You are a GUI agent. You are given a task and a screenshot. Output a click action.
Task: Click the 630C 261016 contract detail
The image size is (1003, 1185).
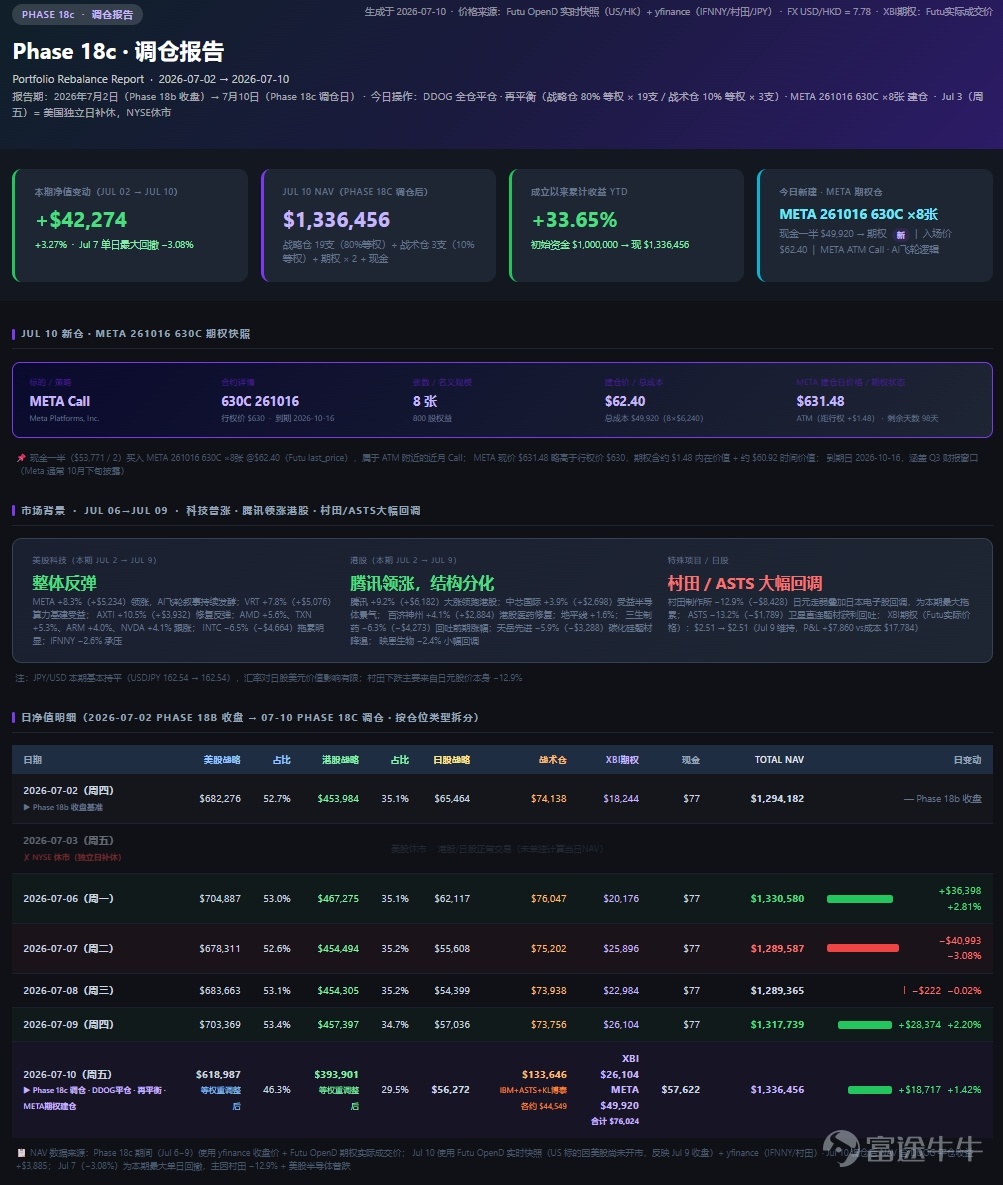pyautogui.click(x=260, y=401)
